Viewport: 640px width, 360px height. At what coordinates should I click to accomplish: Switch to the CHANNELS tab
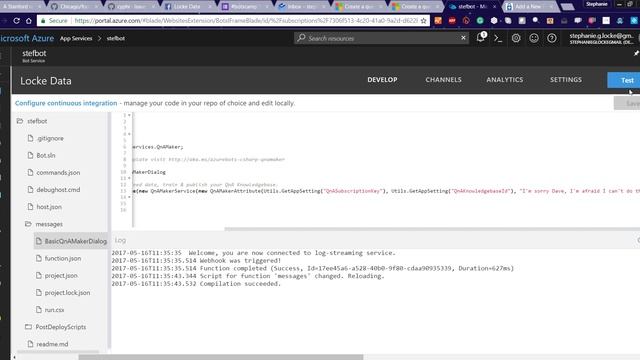(x=443, y=80)
